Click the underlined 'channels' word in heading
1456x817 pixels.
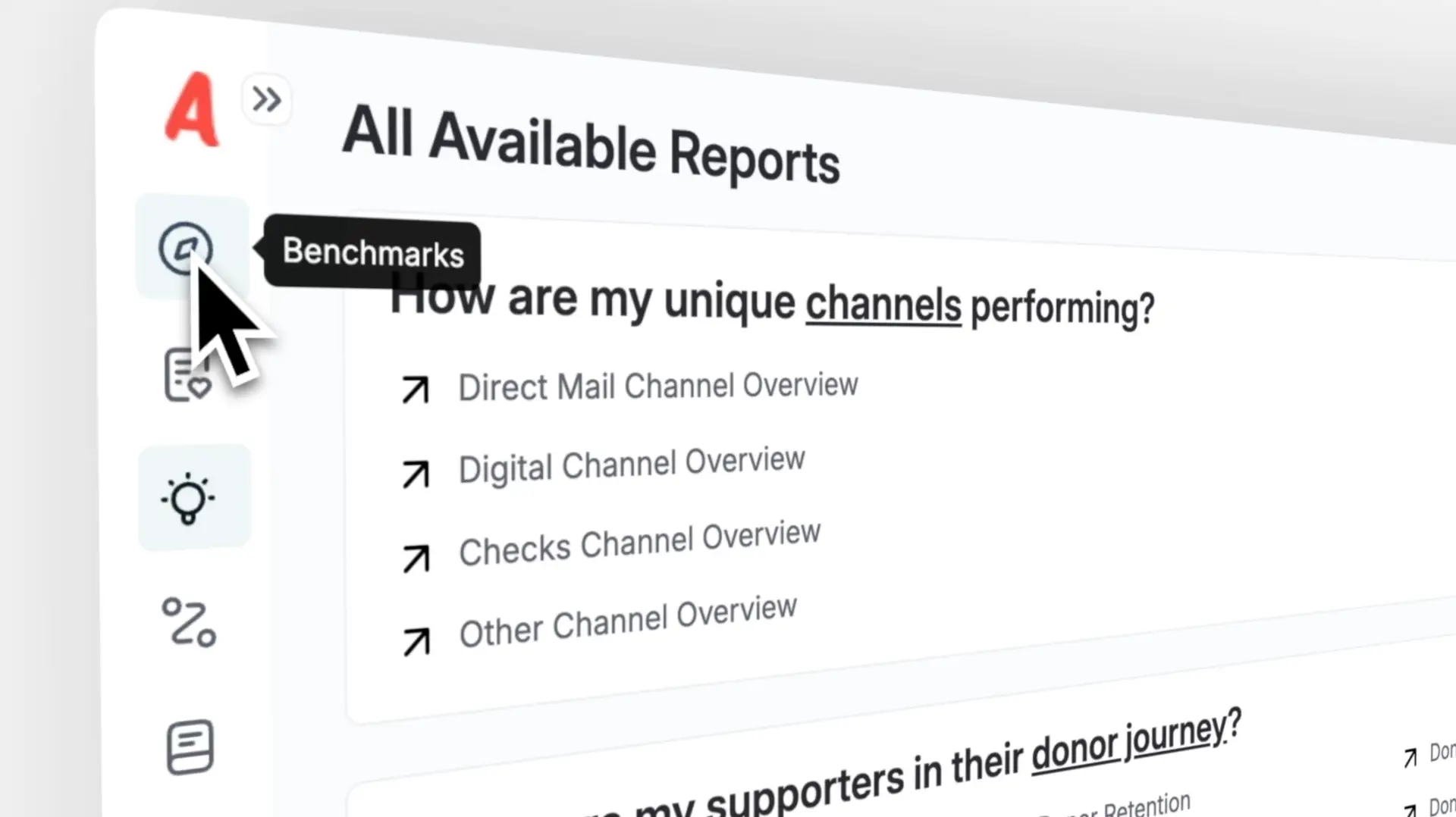click(x=883, y=305)
